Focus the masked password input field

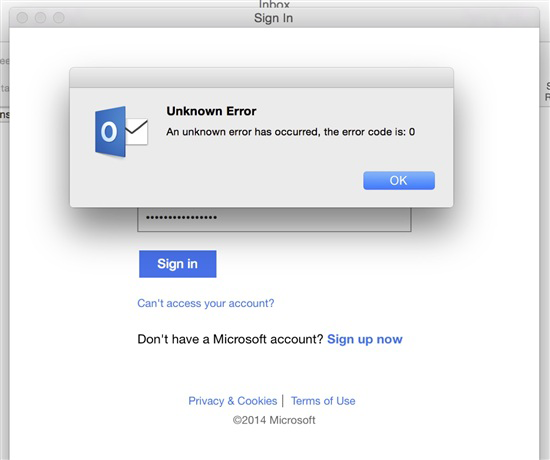(274, 219)
